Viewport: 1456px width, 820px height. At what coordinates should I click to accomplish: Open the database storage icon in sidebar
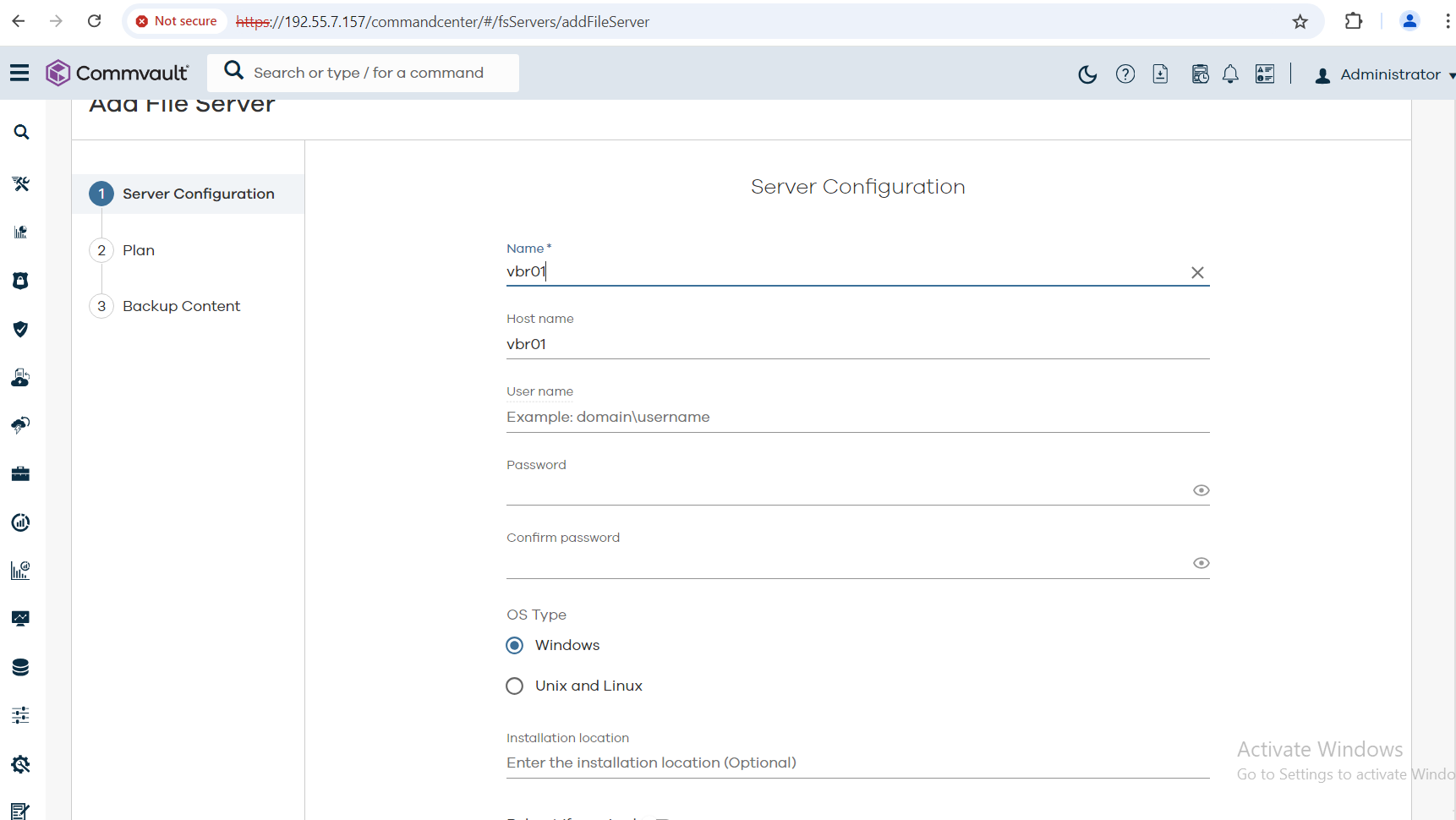pyautogui.click(x=21, y=668)
